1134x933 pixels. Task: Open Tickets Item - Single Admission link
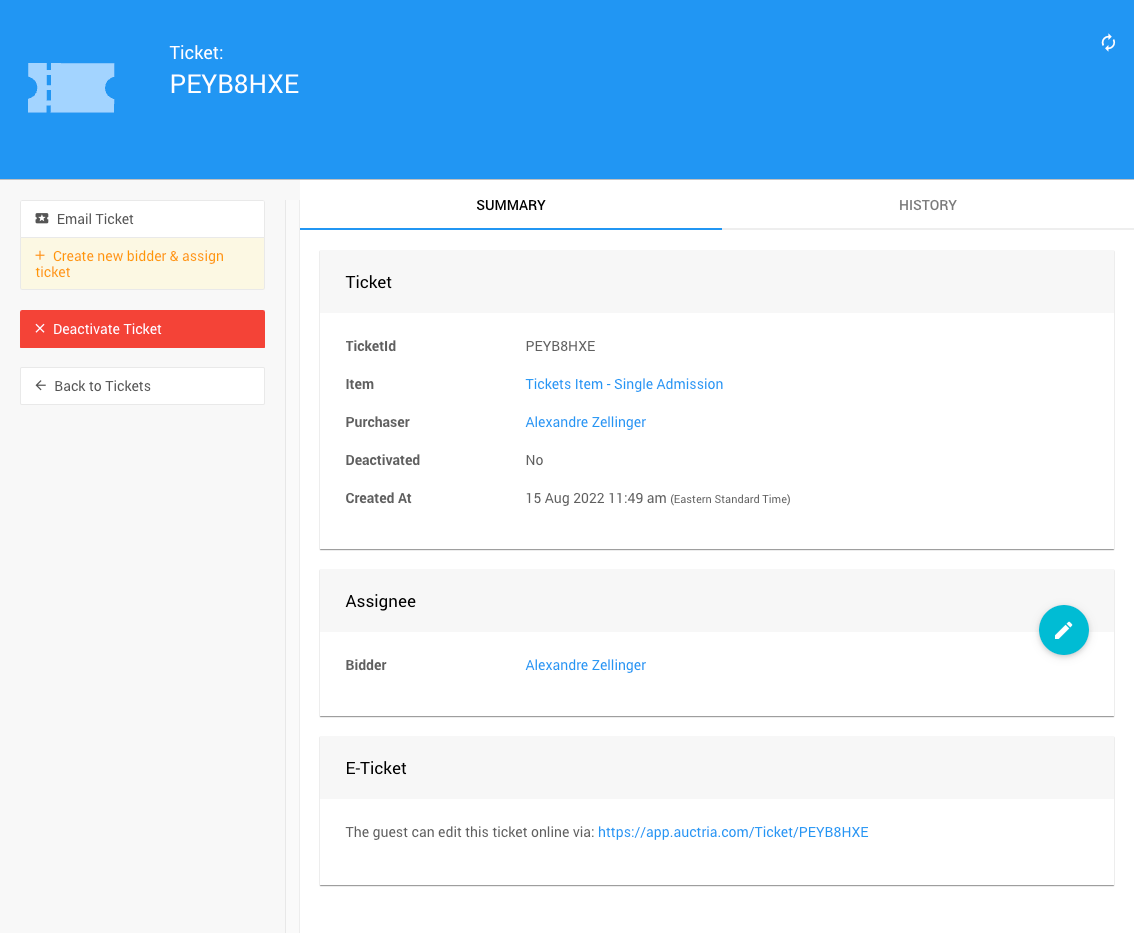pos(624,384)
